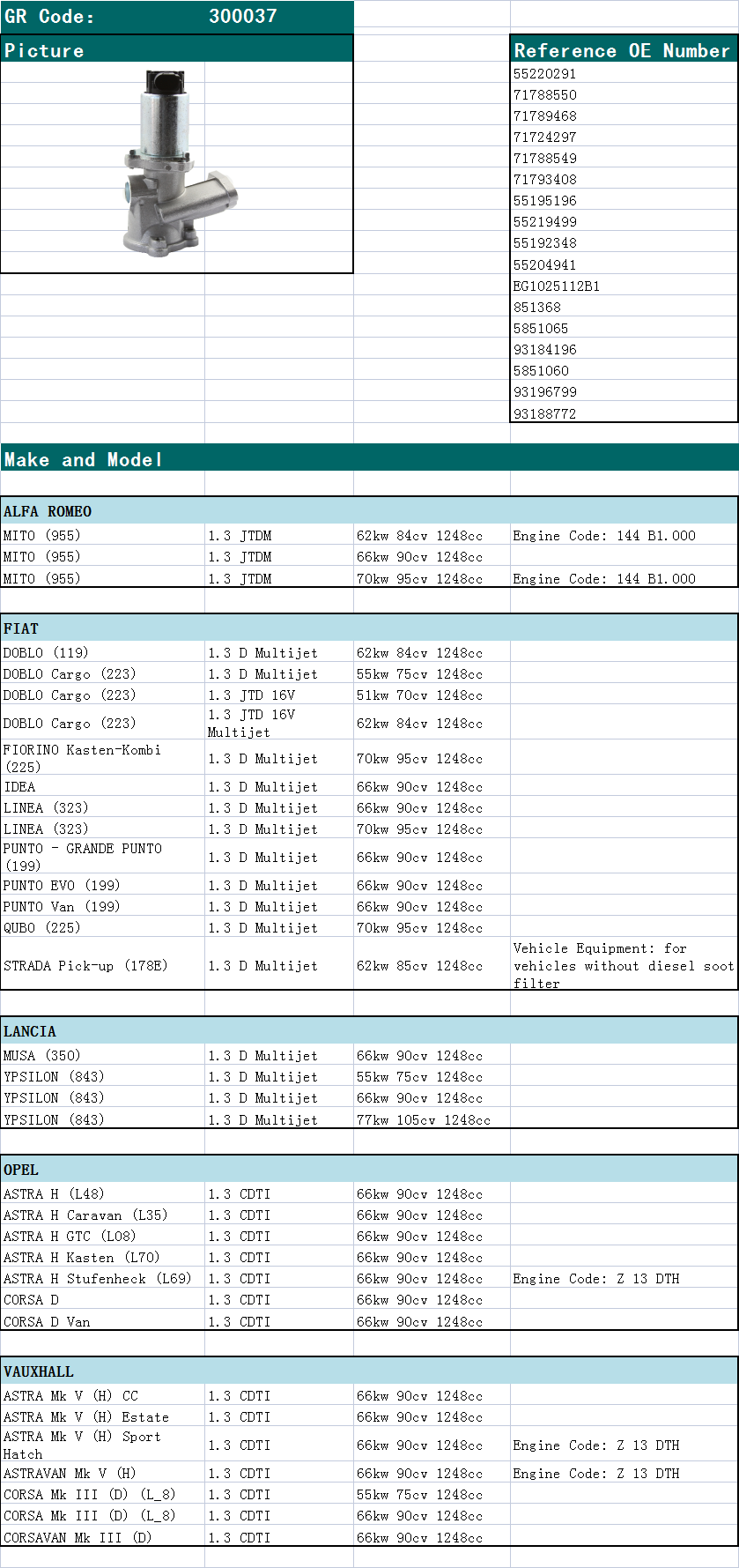Click the 'Make and Model' section header
The width and height of the screenshot is (739, 1568).
369,458
